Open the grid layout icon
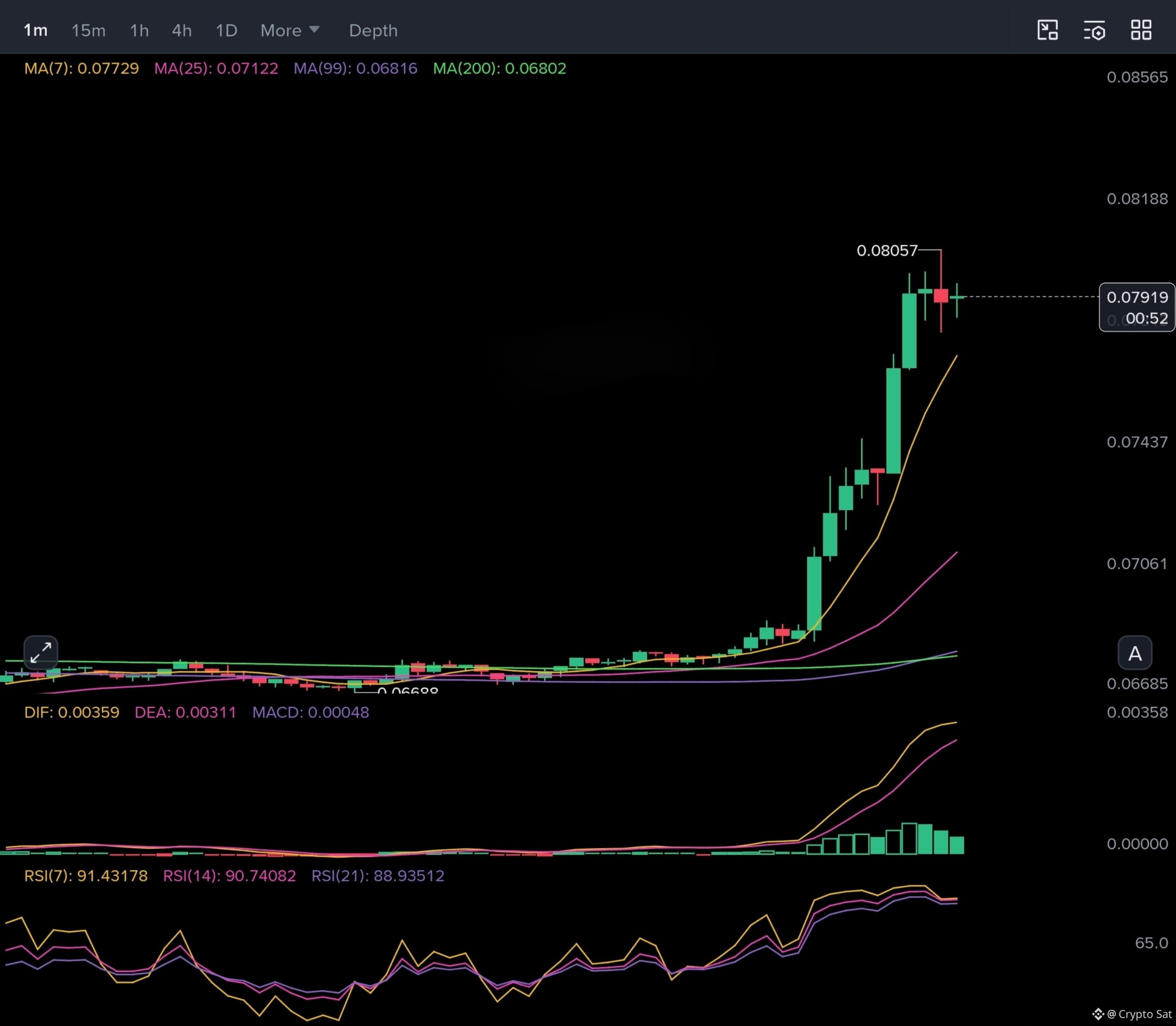Image resolution: width=1176 pixels, height=1026 pixels. click(x=1141, y=30)
